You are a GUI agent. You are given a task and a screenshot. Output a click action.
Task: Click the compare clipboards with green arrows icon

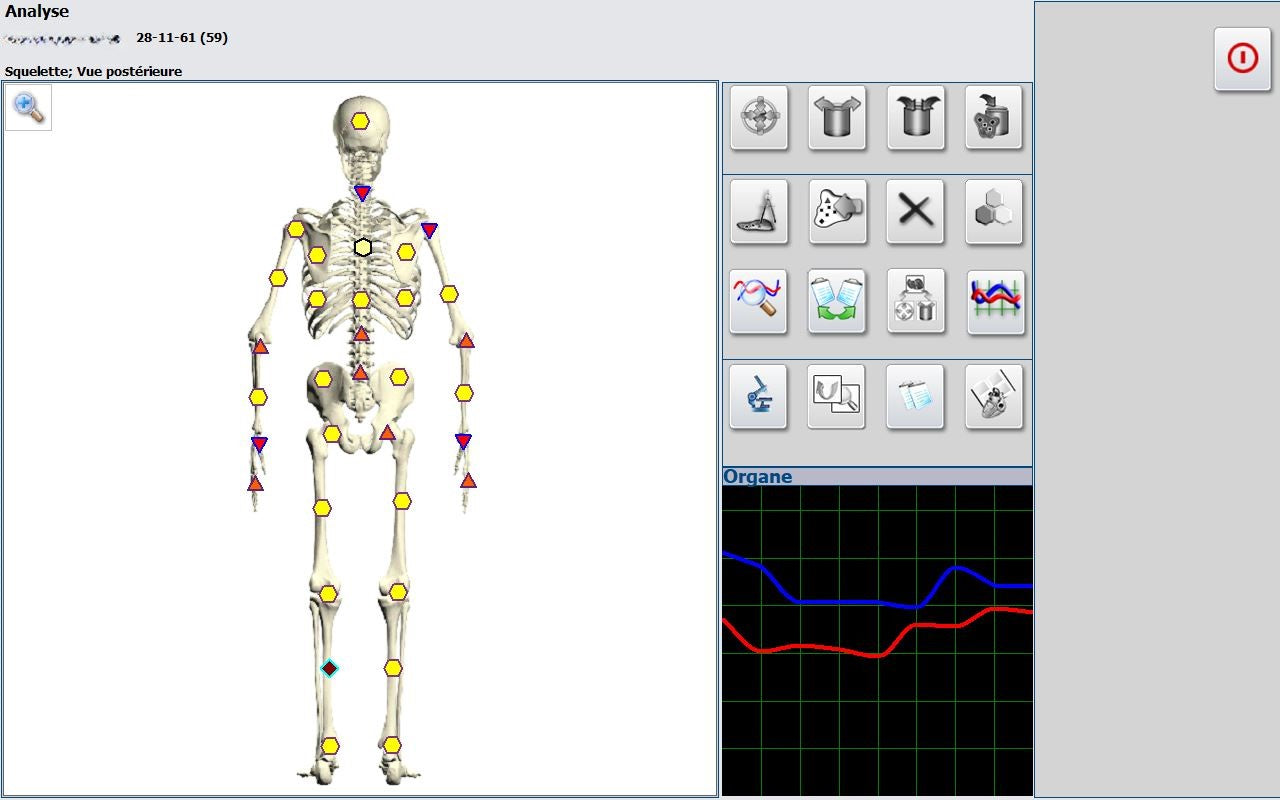pos(837,301)
